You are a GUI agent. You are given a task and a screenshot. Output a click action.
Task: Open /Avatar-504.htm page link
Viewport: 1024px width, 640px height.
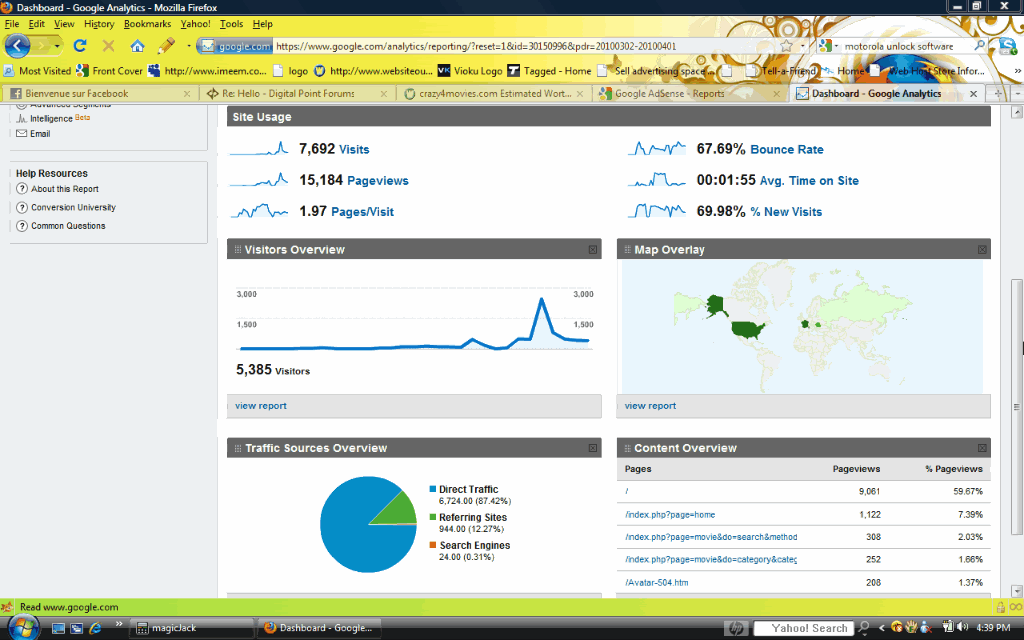point(656,583)
